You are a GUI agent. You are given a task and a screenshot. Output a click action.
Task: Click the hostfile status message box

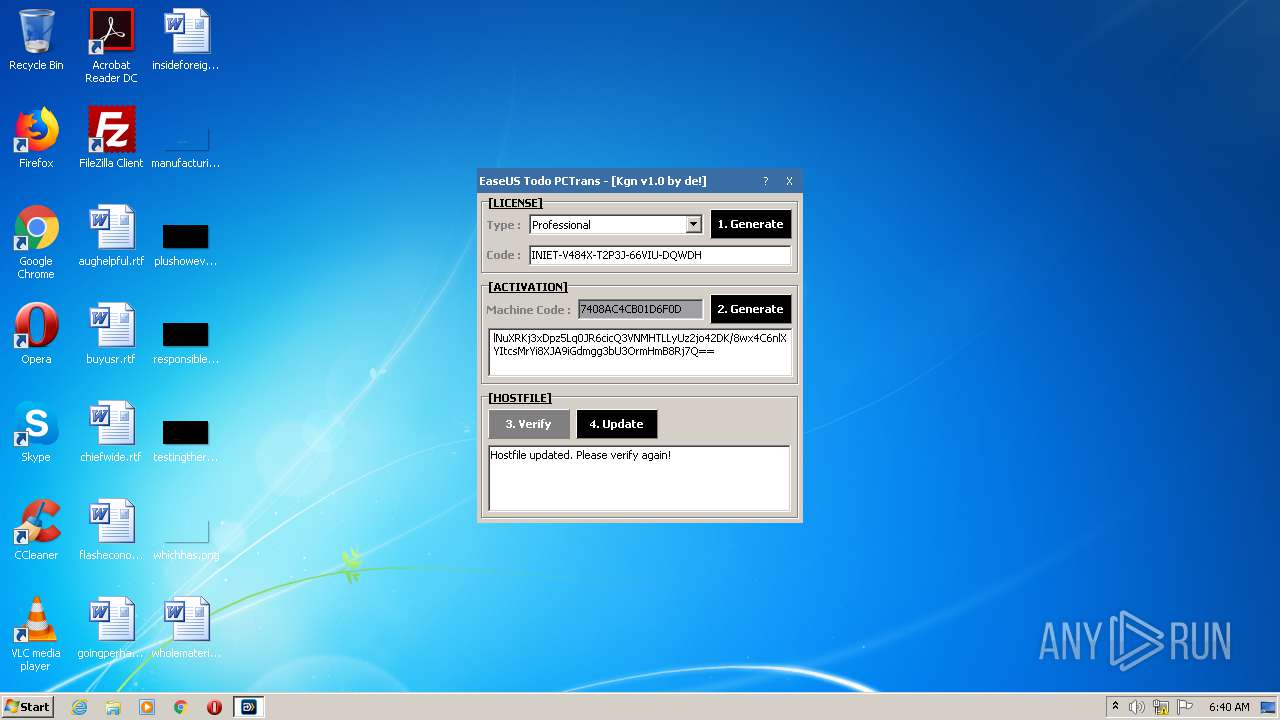pyautogui.click(x=639, y=478)
